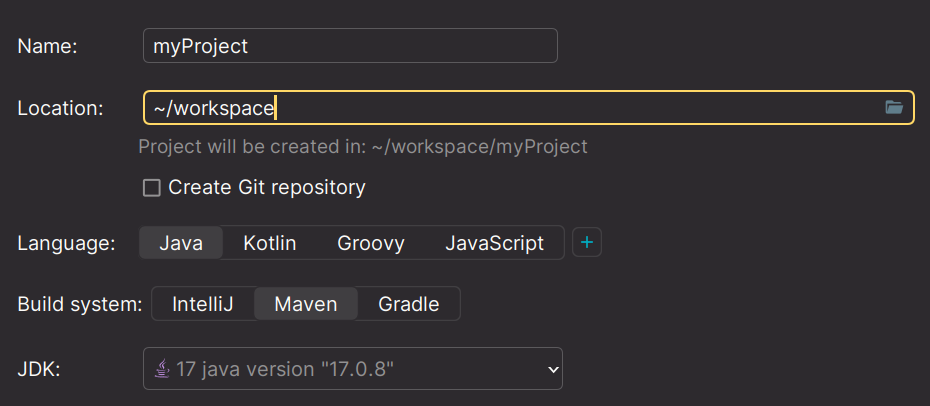This screenshot has height=406, width=930.
Task: Switch language to Groovy
Action: 370,243
